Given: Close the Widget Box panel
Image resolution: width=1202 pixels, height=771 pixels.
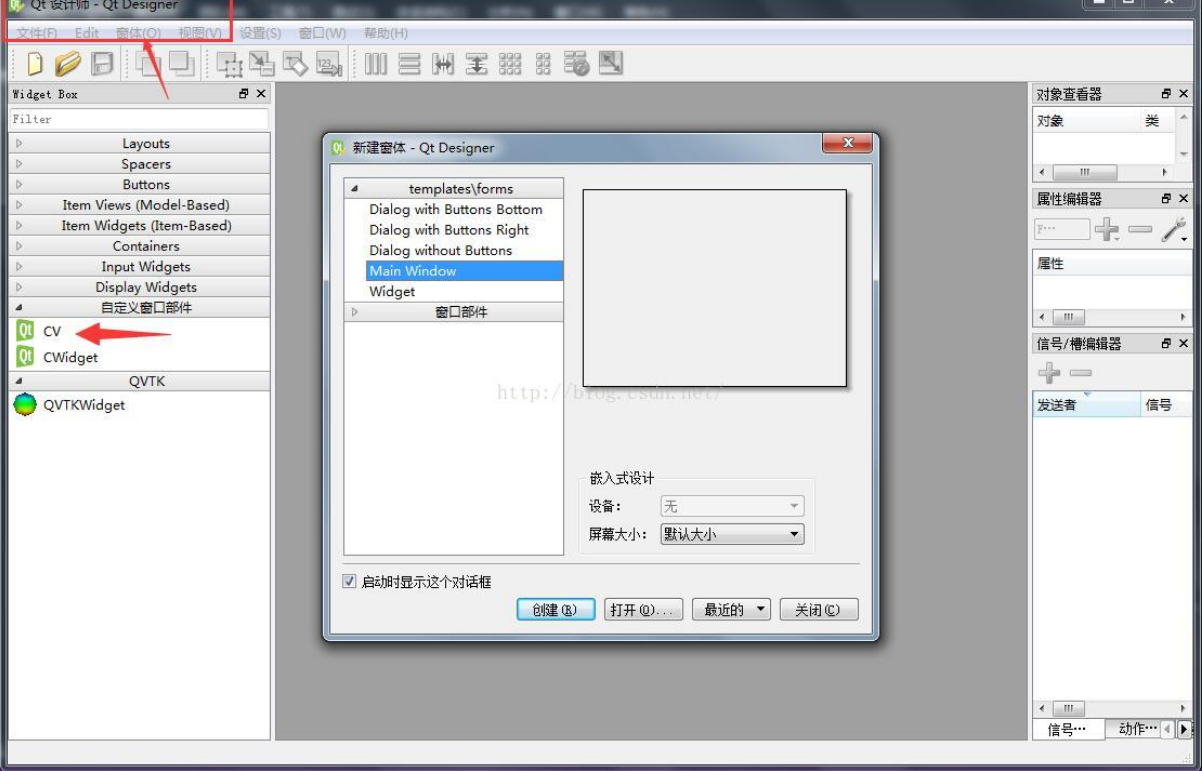Looking at the screenshot, I should click(261, 93).
